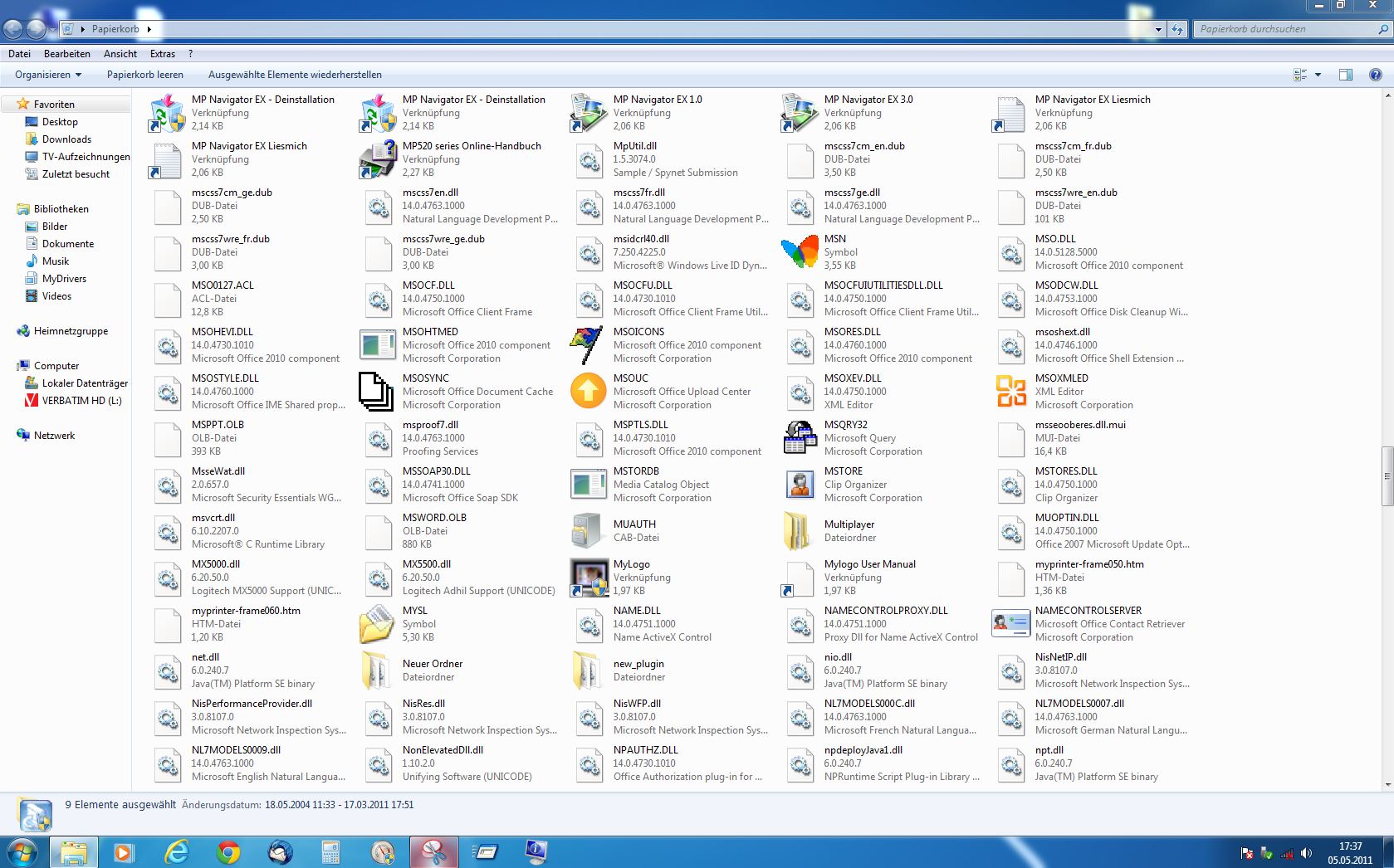Open MyDrivers in the sidebar

click(x=64, y=279)
